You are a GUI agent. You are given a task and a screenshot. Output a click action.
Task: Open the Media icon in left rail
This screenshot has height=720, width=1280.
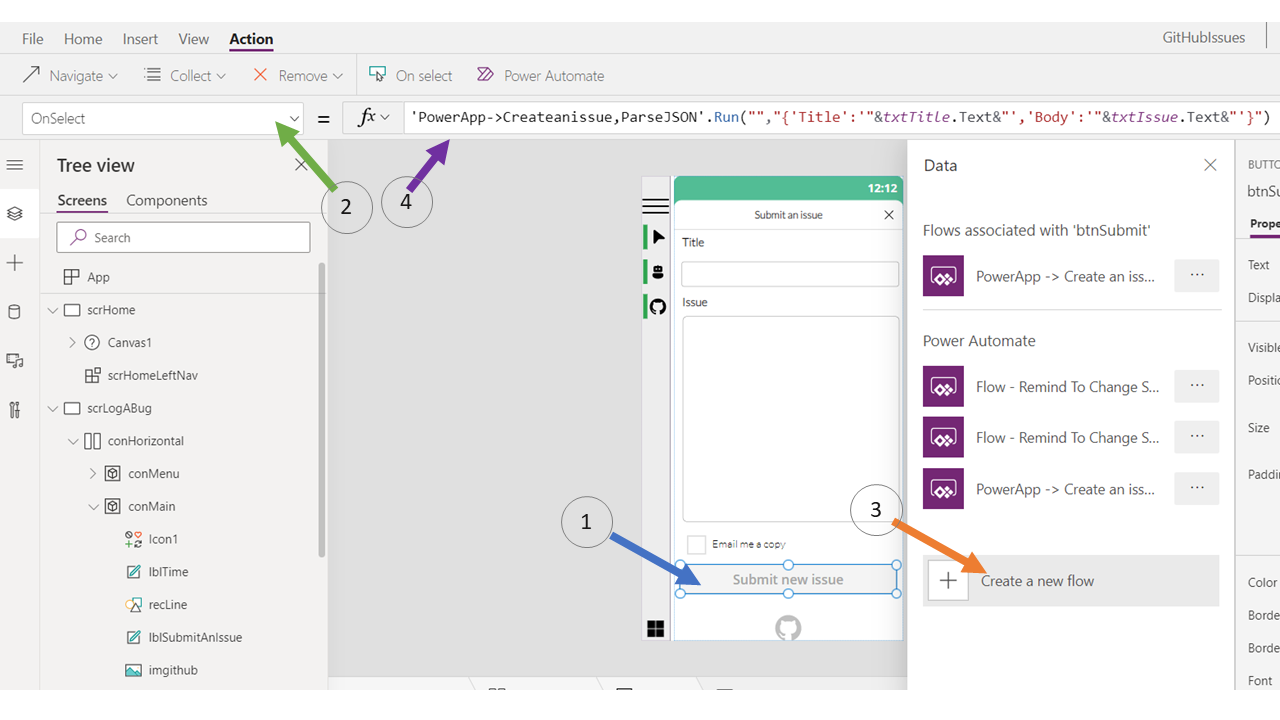click(14, 361)
